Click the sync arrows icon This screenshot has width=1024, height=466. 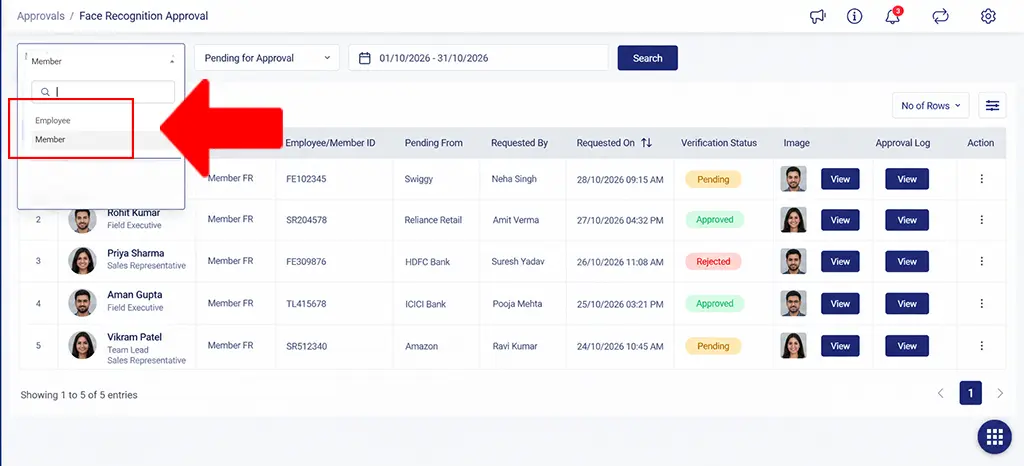point(940,16)
